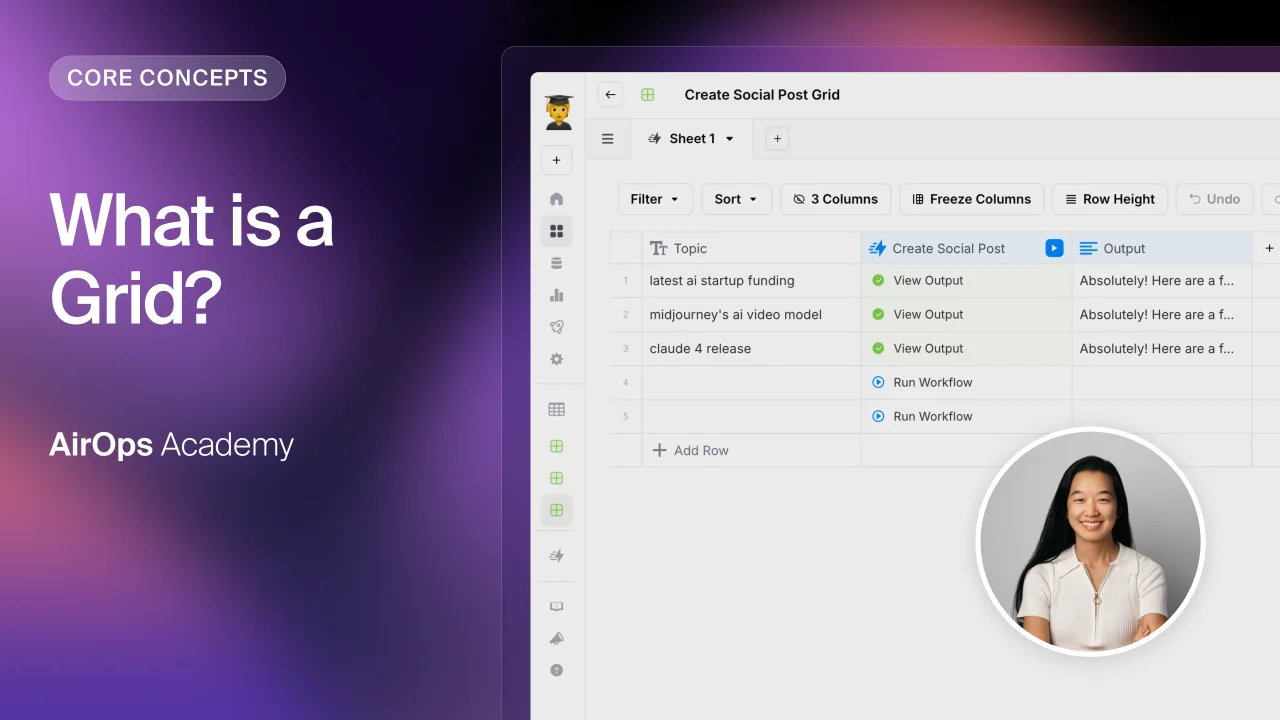Click the plus button in the sidebar
This screenshot has width=1280, height=720.
tap(557, 160)
